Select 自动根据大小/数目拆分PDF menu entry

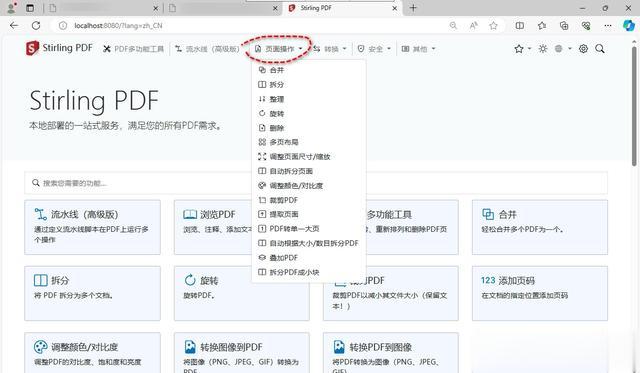click(x=308, y=243)
